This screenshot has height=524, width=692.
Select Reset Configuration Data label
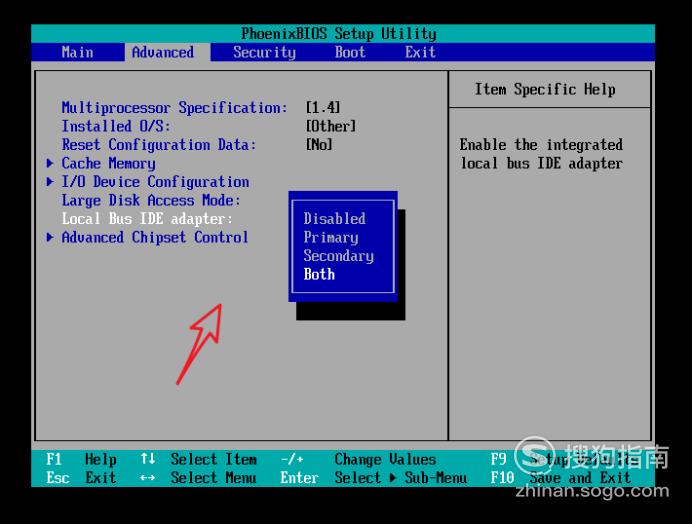coord(159,145)
